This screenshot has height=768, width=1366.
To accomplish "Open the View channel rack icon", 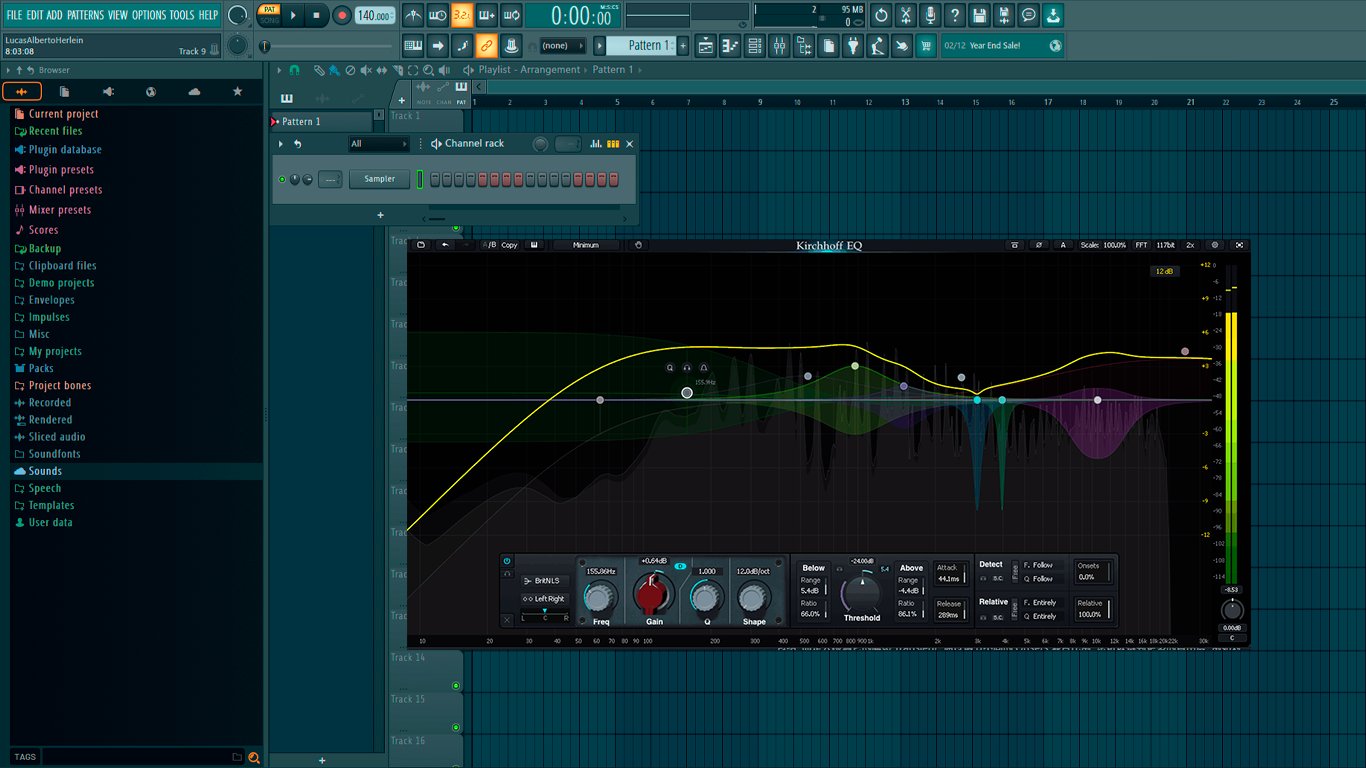I will click(x=755, y=46).
